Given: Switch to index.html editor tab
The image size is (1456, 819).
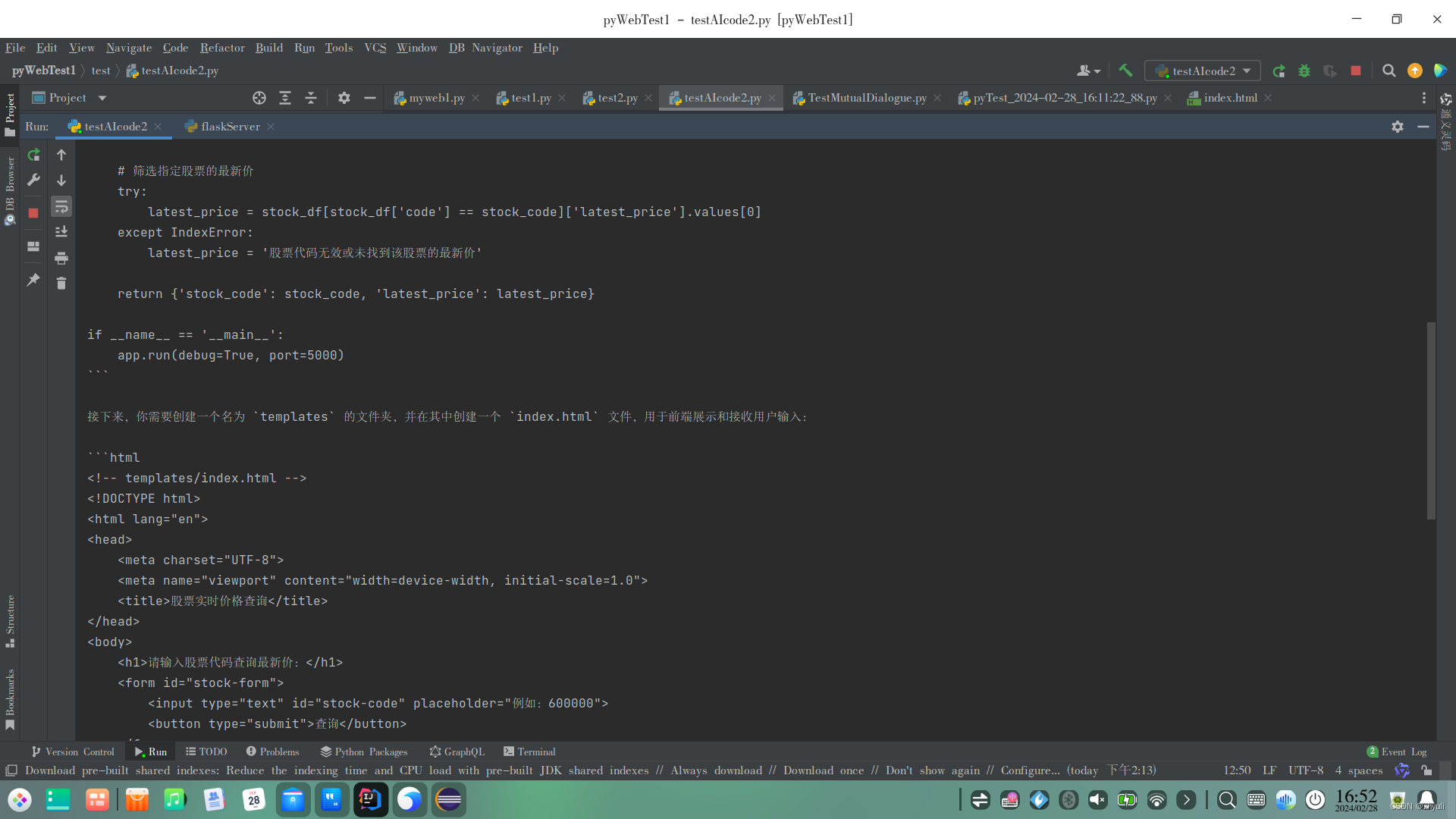Looking at the screenshot, I should point(1229,98).
